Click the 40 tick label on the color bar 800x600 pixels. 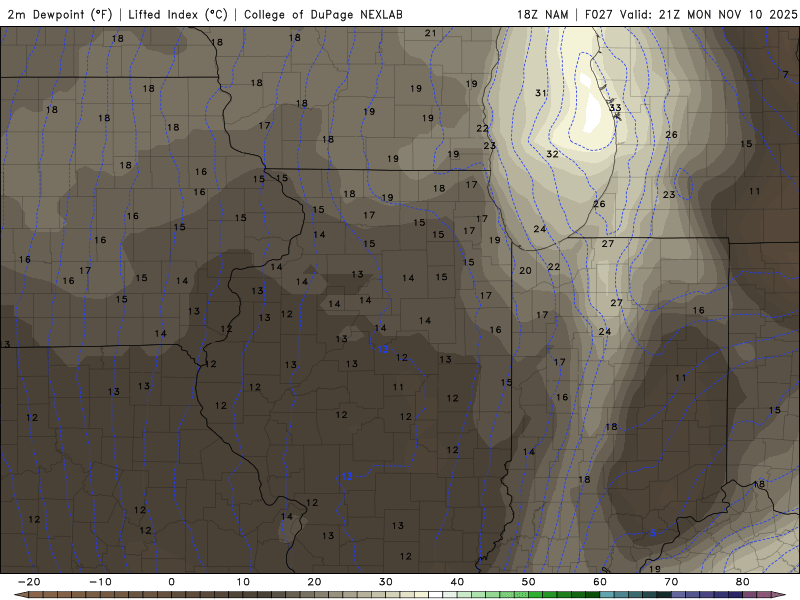[x=457, y=582]
